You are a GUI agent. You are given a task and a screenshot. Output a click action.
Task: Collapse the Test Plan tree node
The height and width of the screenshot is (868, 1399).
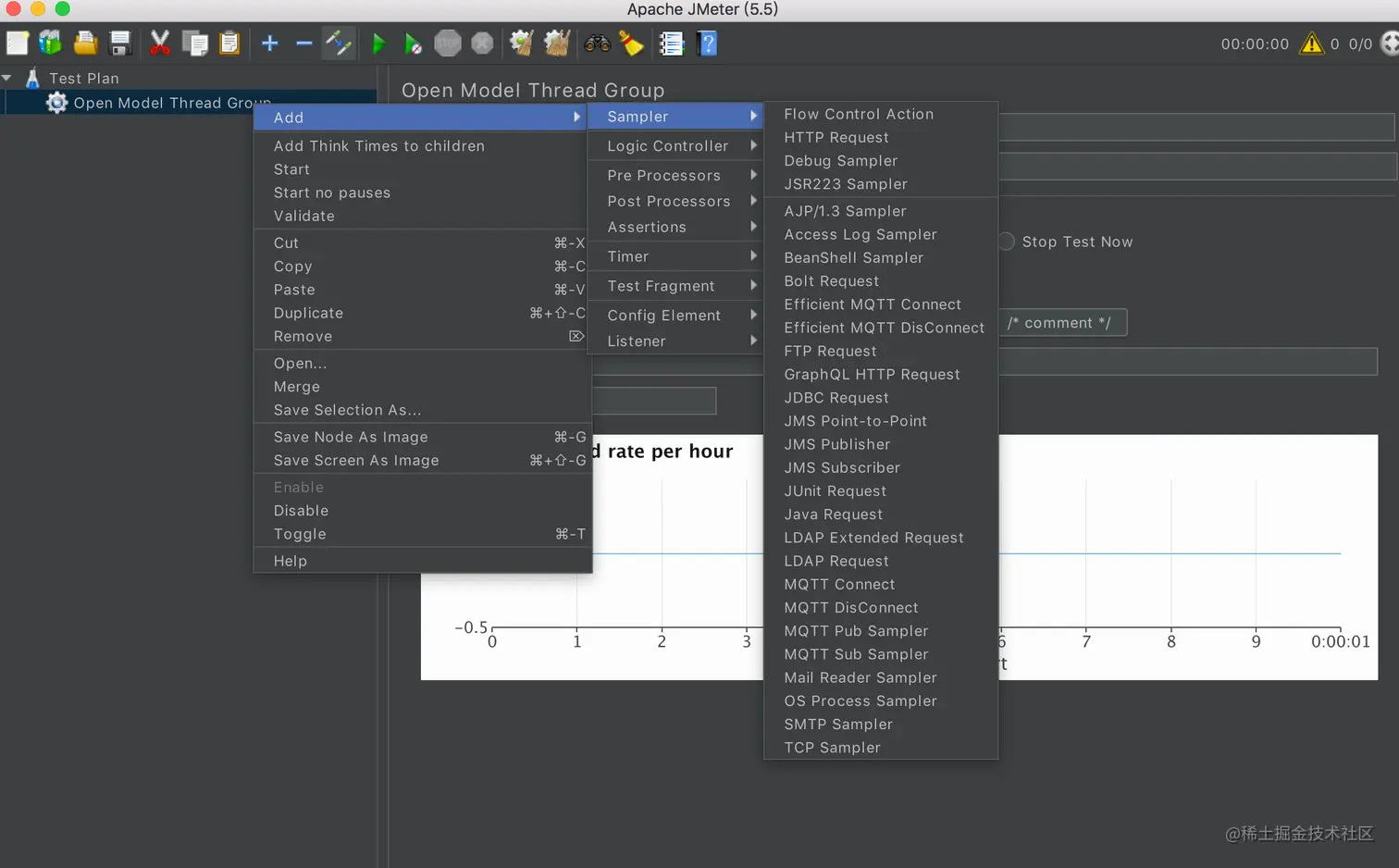[7, 78]
